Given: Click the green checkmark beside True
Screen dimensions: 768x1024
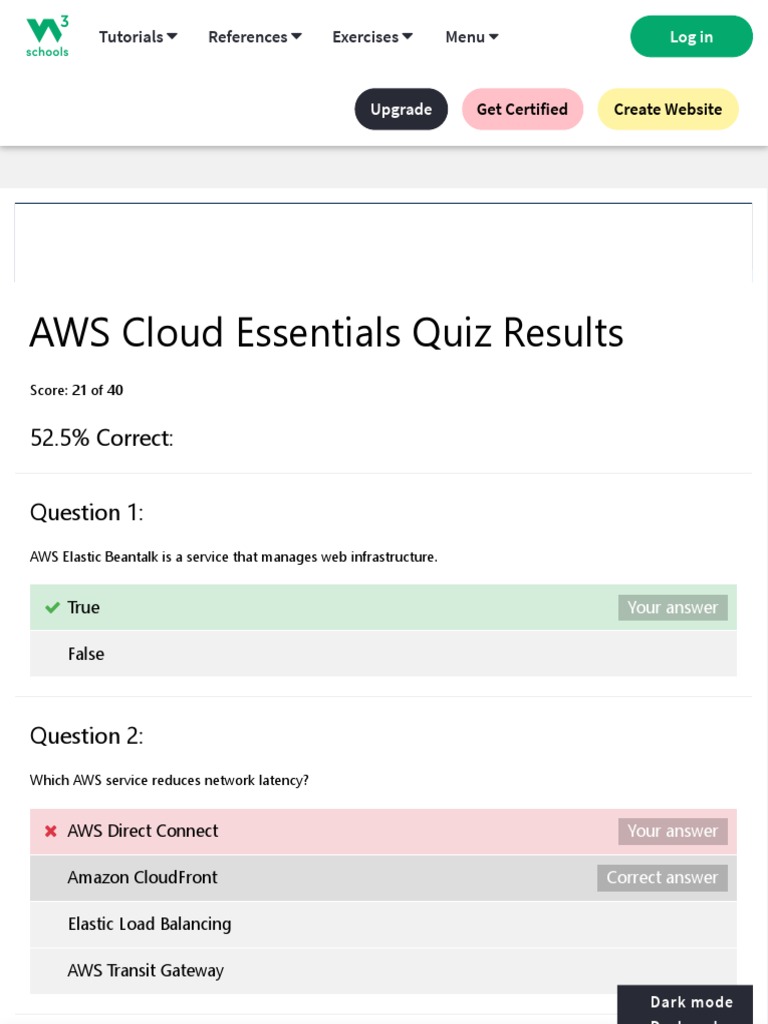Looking at the screenshot, I should [52, 608].
